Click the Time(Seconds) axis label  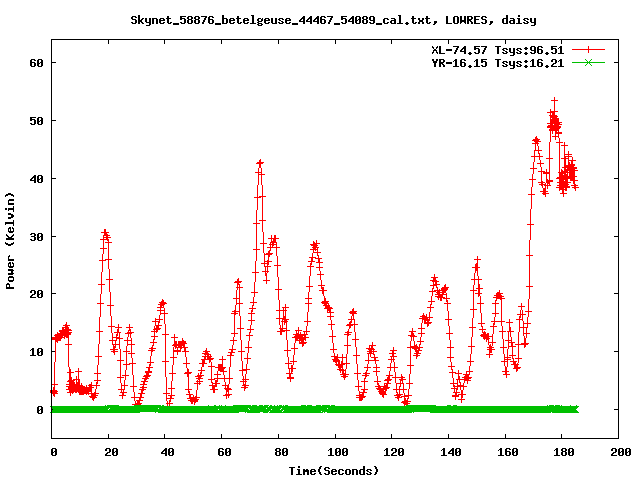[x=333, y=471]
